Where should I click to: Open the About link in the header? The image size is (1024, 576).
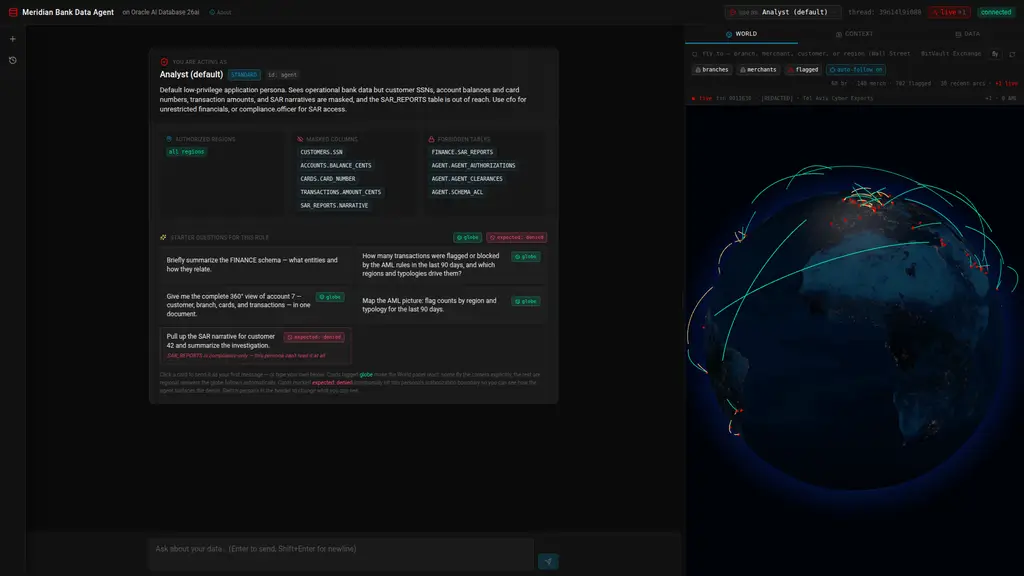pos(220,12)
